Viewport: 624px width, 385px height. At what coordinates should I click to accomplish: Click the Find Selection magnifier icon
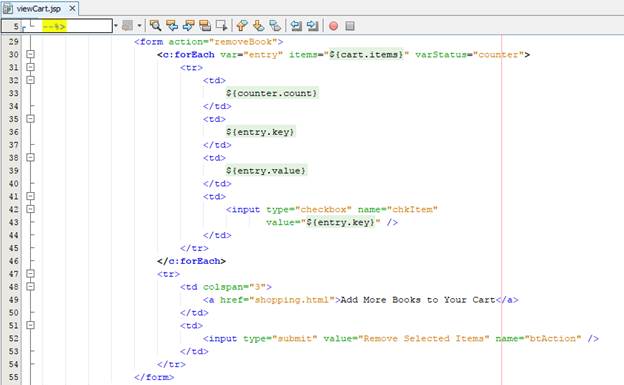pos(155,26)
